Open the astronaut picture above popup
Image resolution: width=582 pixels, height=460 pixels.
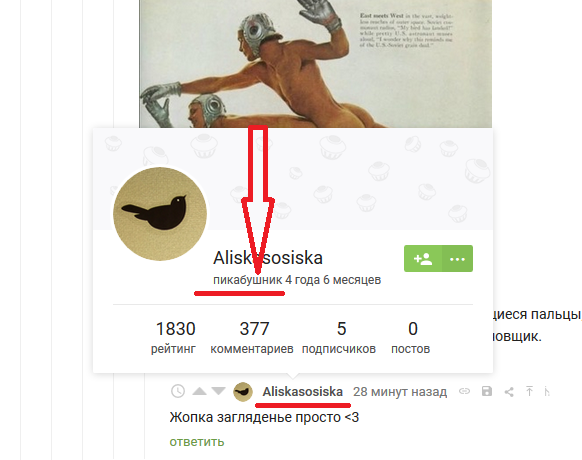pos(315,64)
